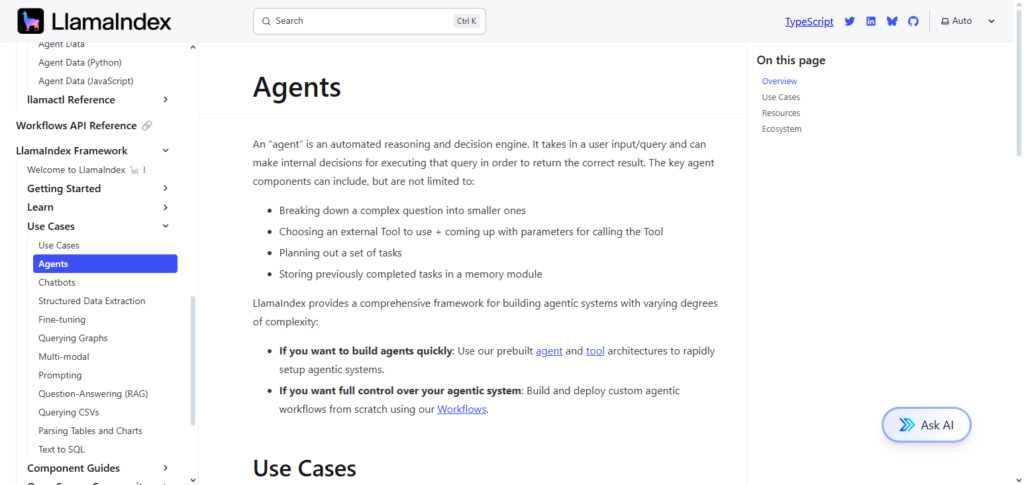The width and height of the screenshot is (1024, 485).
Task: Click the sidebar scrollbar thumb
Action: (193, 360)
